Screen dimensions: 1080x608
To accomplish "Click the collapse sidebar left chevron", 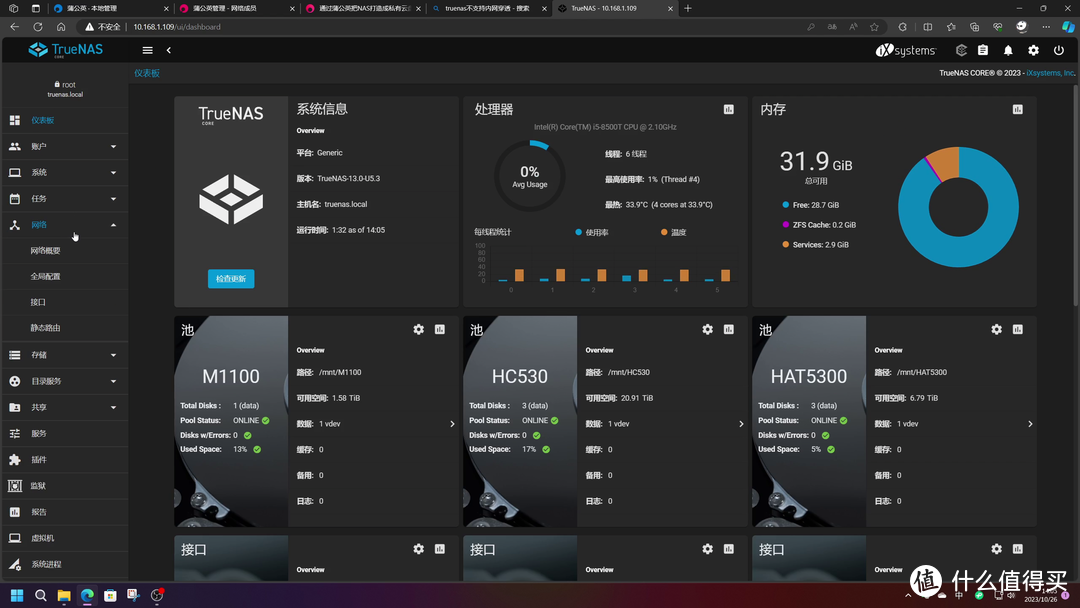I will coord(169,50).
